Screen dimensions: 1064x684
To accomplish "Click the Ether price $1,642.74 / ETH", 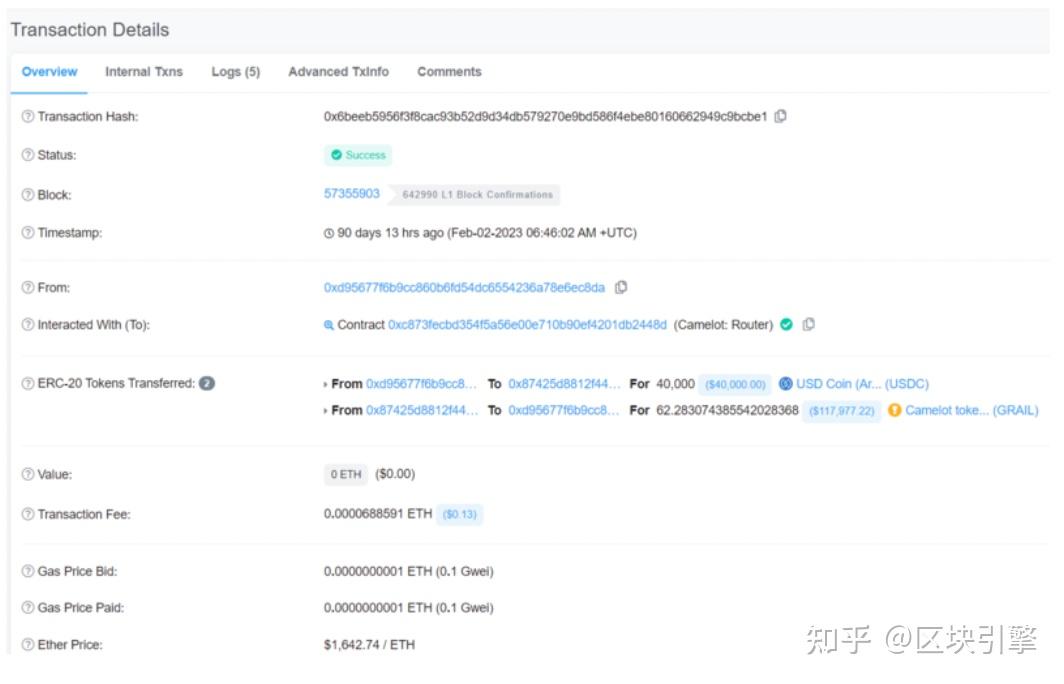I will 369,645.
